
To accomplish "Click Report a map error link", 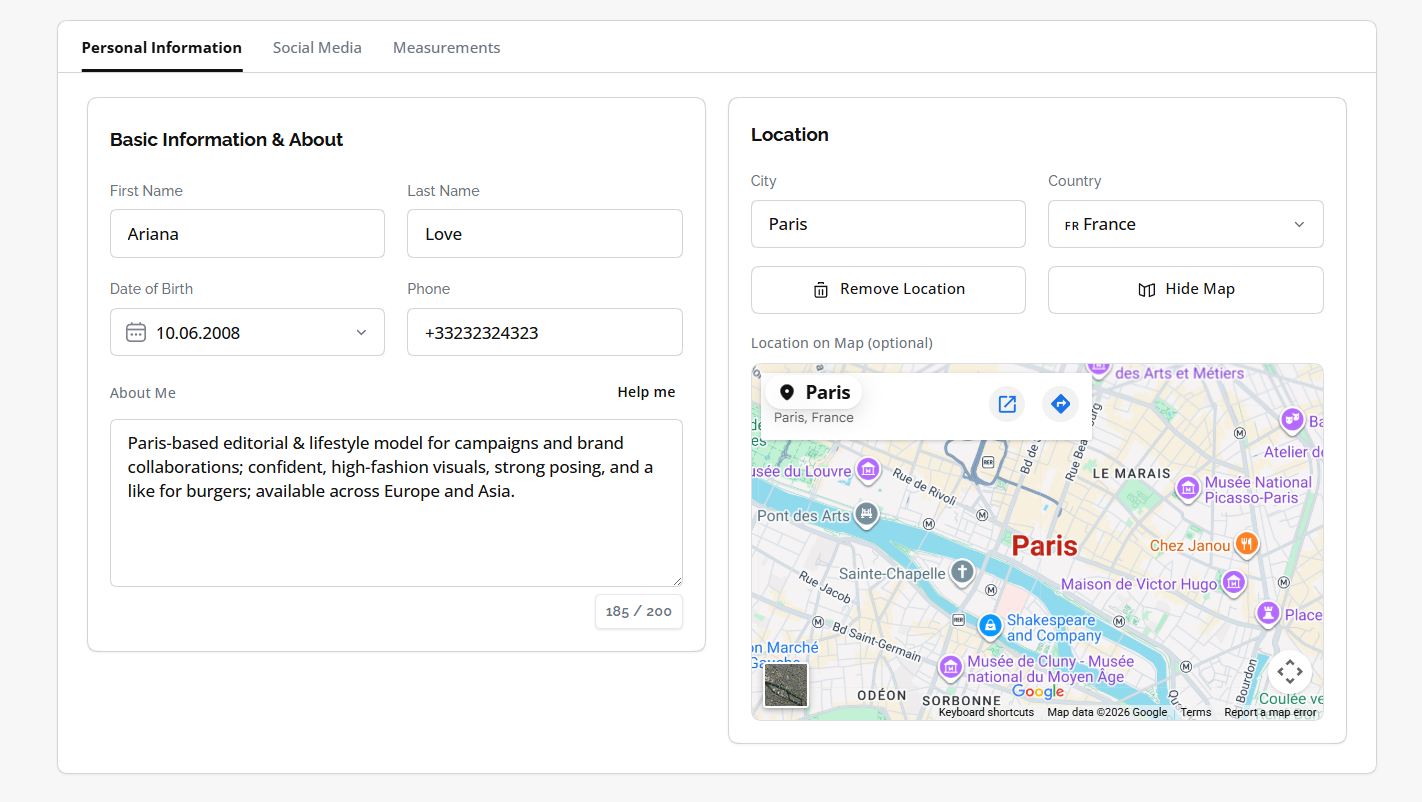I will pos(1270,712).
